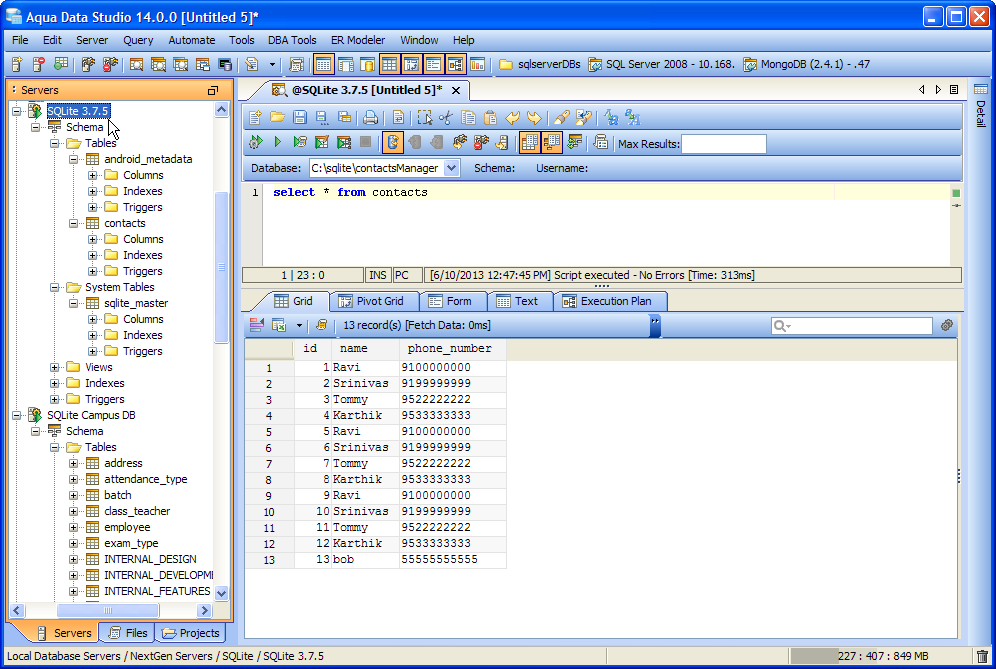
Task: Click the trash can icon in status bar
Action: (x=982, y=656)
